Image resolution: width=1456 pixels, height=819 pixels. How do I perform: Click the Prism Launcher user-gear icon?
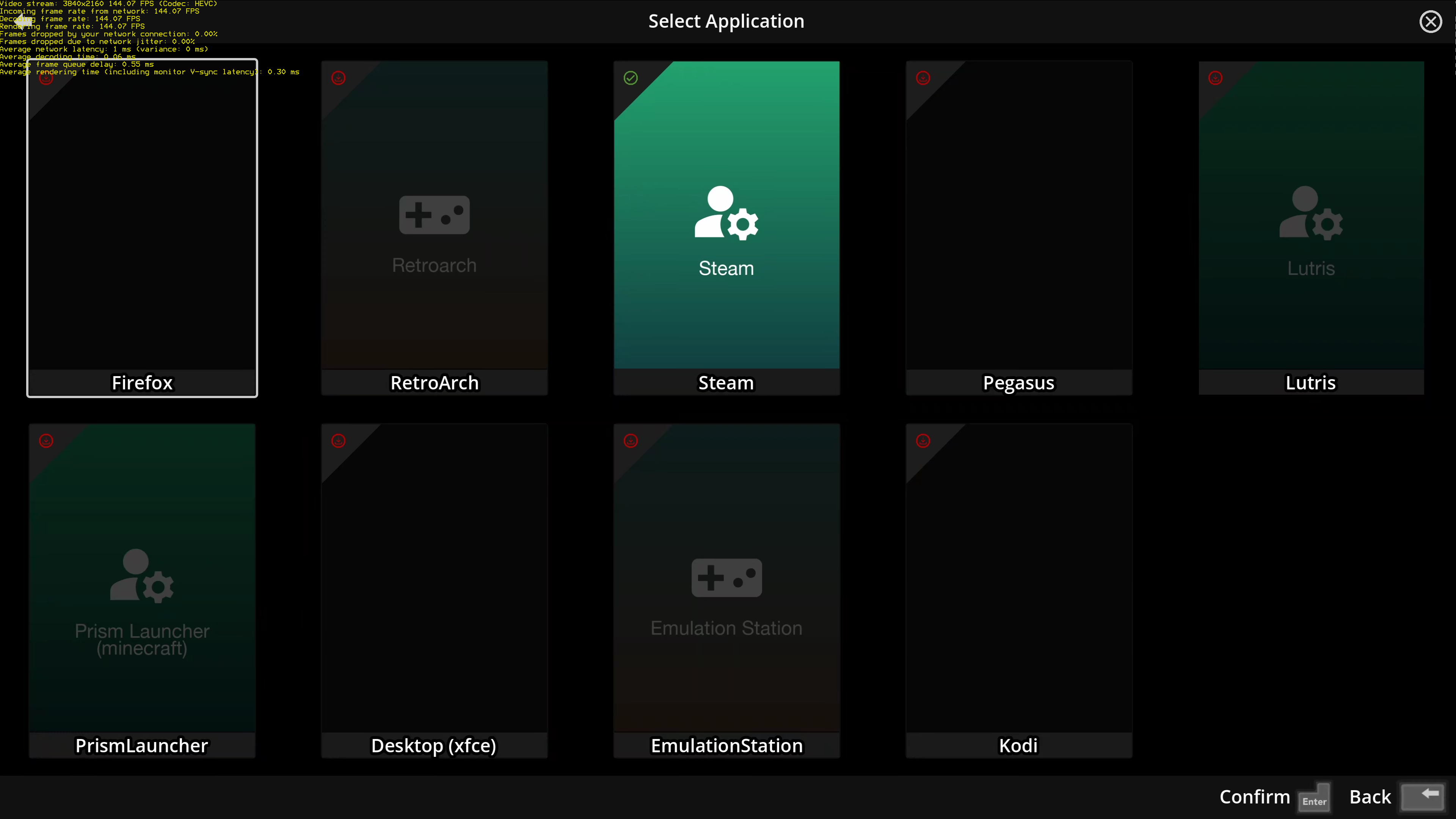(142, 576)
